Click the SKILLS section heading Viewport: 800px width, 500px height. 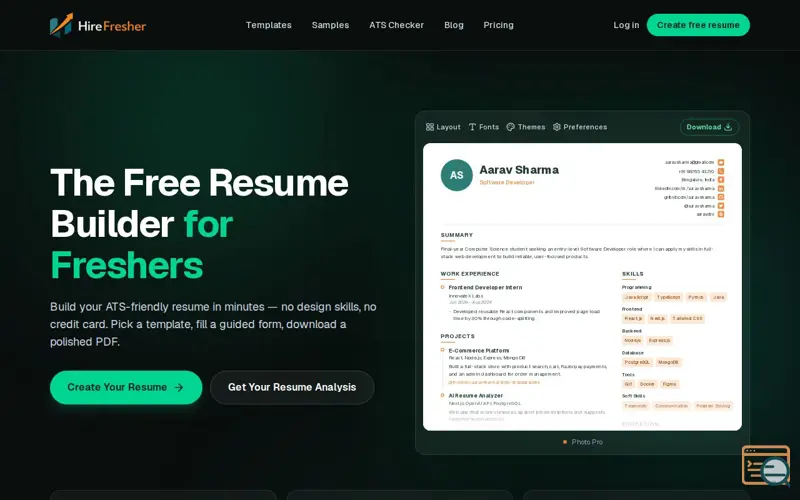tap(633, 274)
